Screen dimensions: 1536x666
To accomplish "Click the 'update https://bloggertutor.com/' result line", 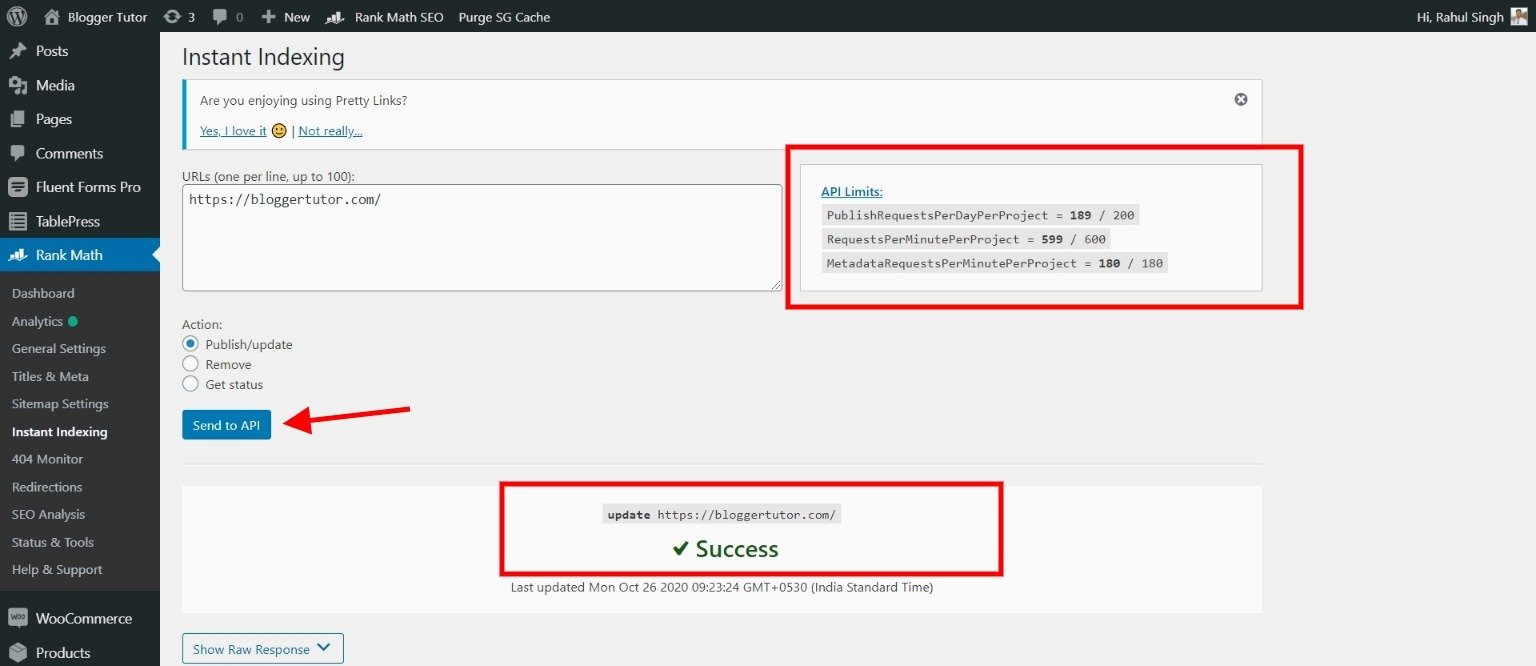I will click(x=722, y=515).
